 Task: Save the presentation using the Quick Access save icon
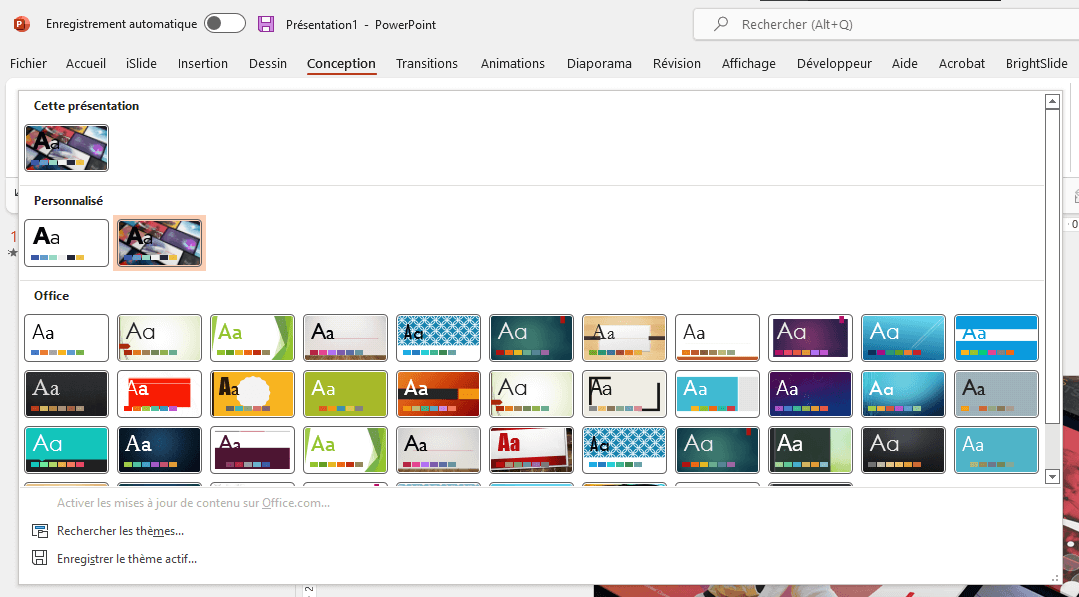point(265,24)
